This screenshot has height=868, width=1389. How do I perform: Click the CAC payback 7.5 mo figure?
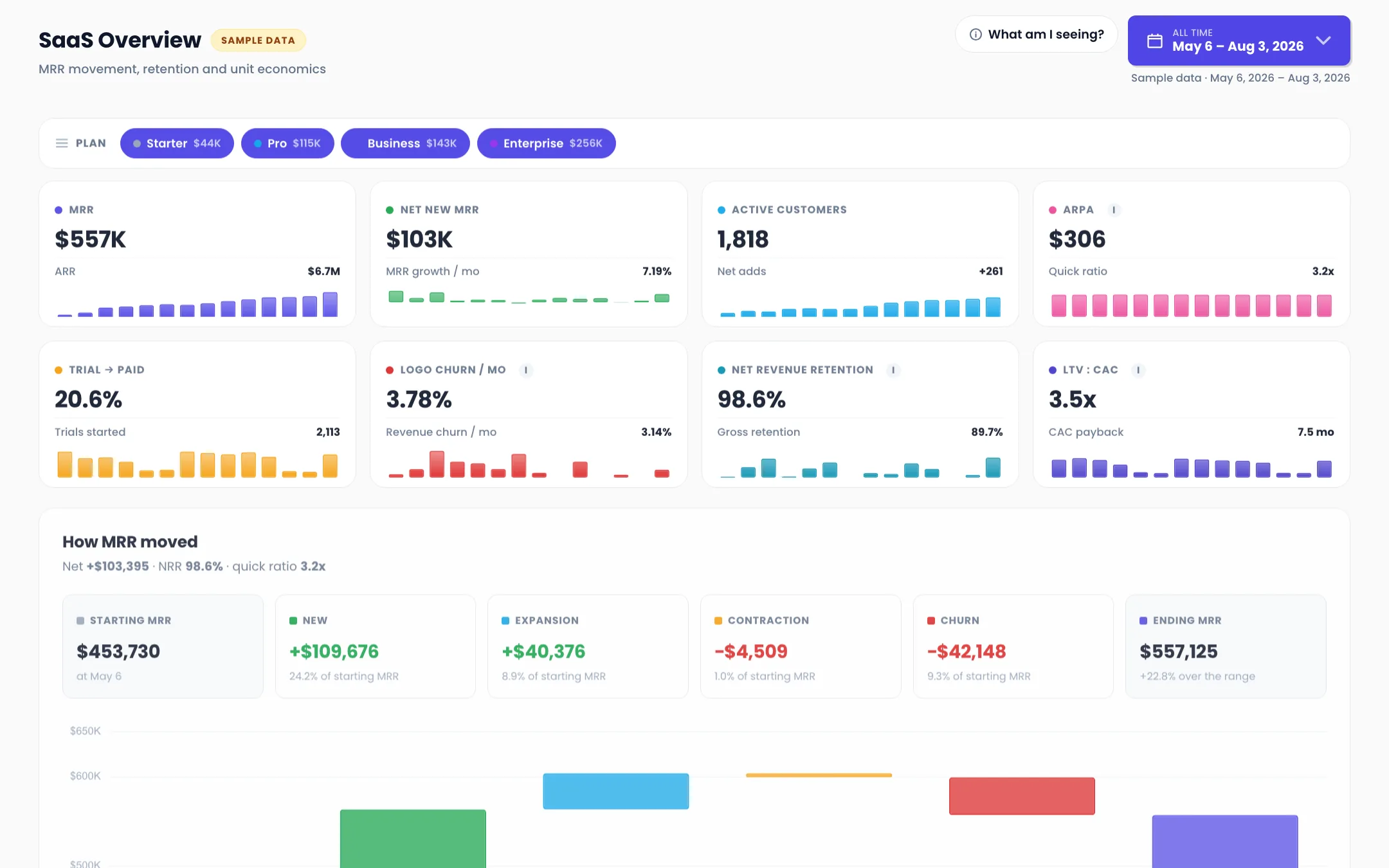tap(1315, 432)
